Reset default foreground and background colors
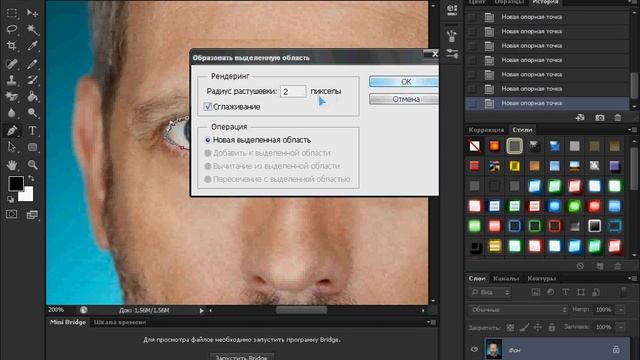The width and height of the screenshot is (640, 360). tap(11, 199)
